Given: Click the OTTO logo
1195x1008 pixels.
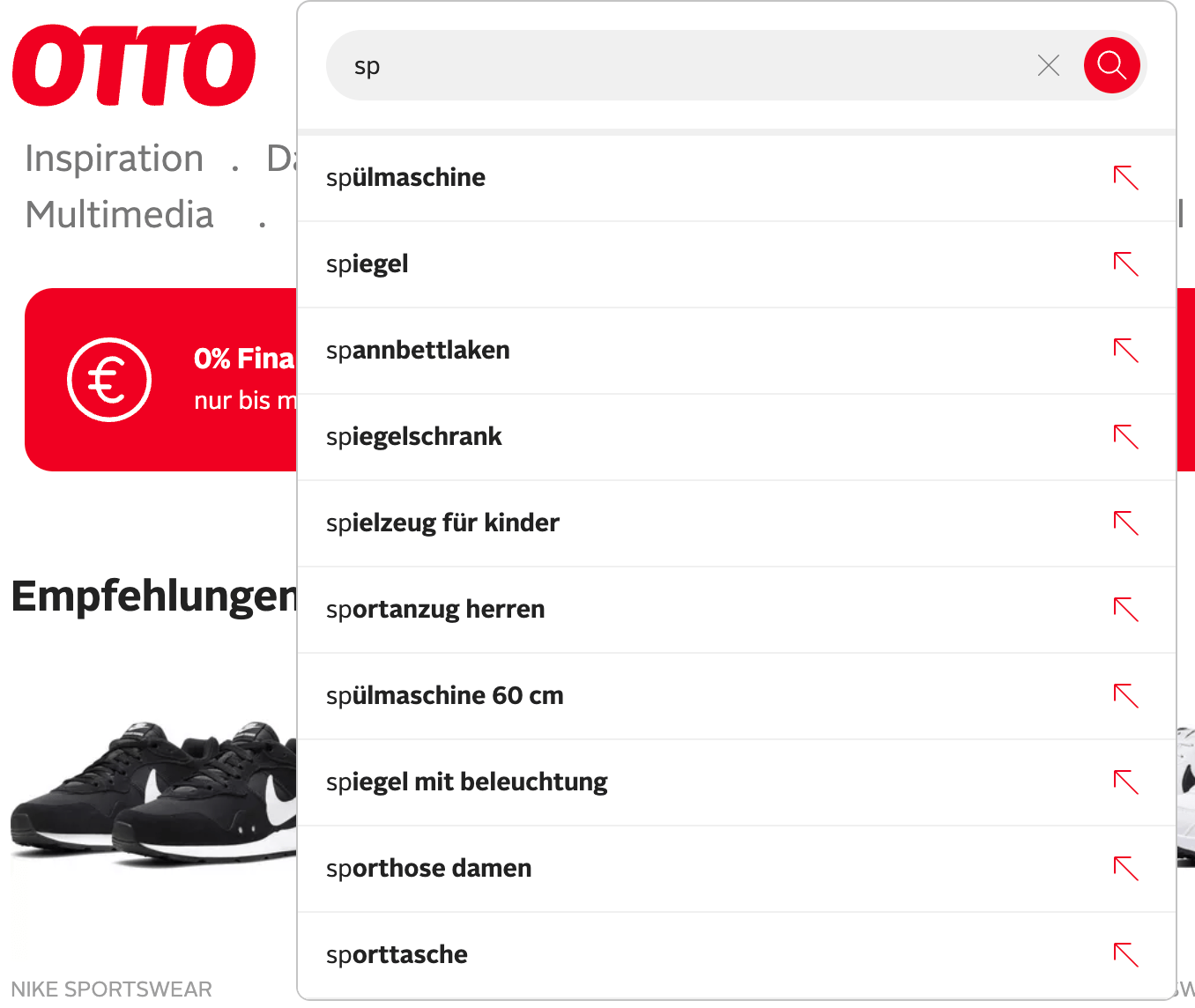Looking at the screenshot, I should click(134, 65).
